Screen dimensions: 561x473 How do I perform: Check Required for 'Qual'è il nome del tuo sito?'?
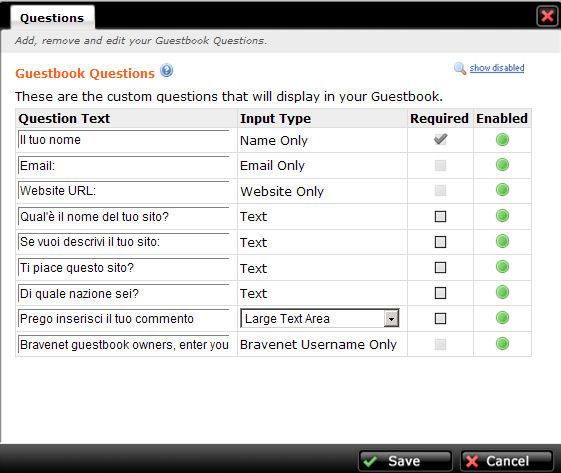pyautogui.click(x=440, y=216)
